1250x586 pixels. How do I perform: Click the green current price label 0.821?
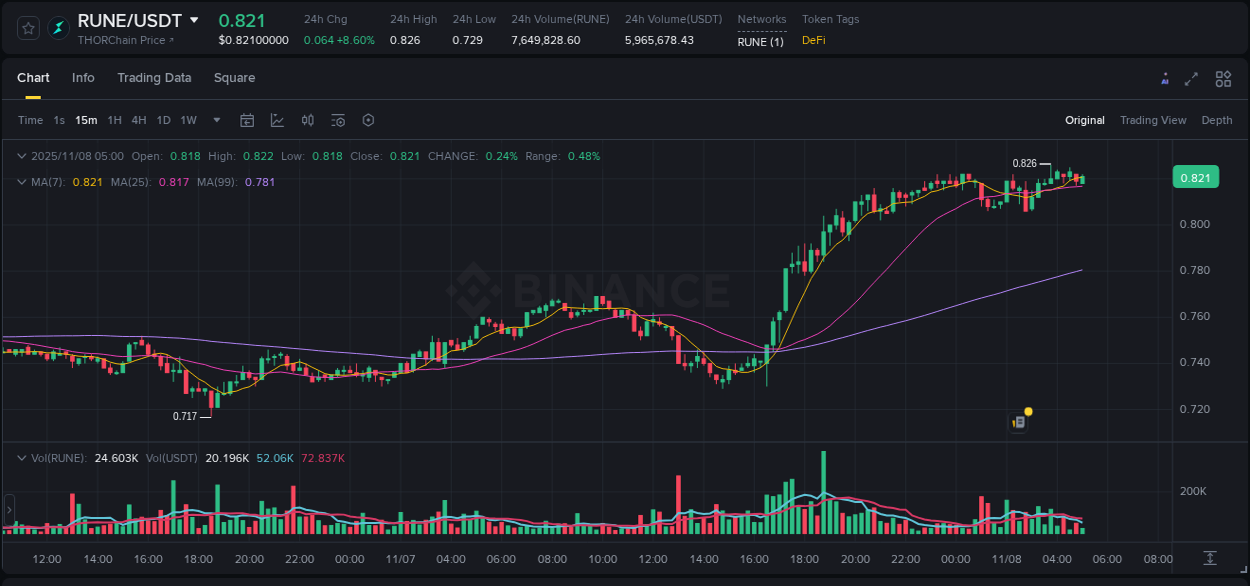[1196, 177]
